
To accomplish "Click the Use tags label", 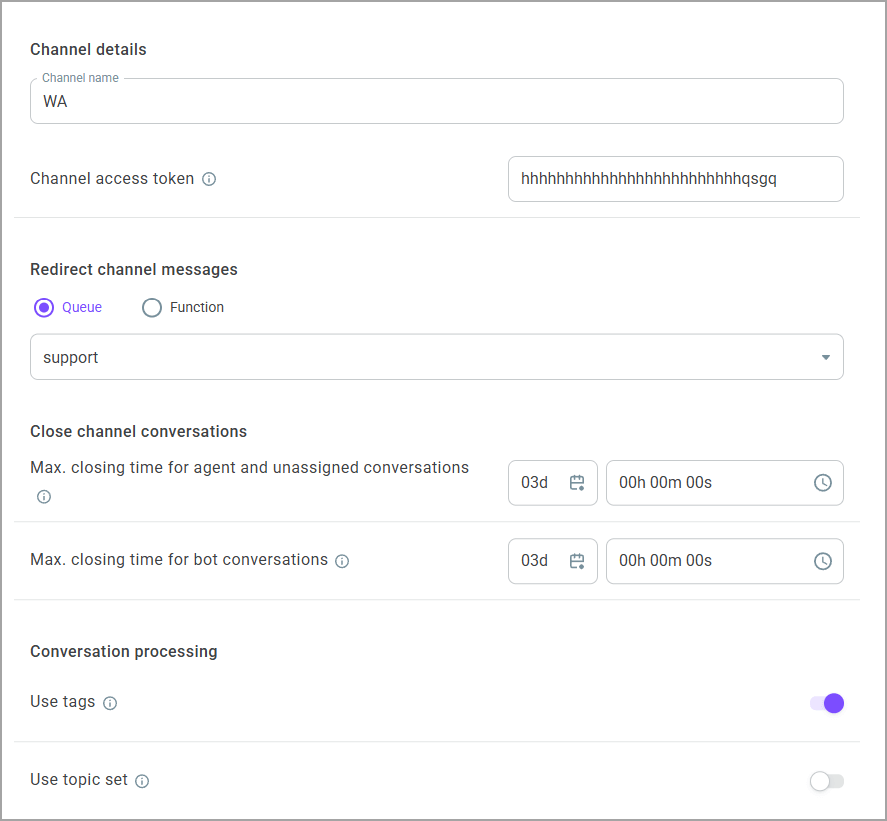I will [62, 702].
